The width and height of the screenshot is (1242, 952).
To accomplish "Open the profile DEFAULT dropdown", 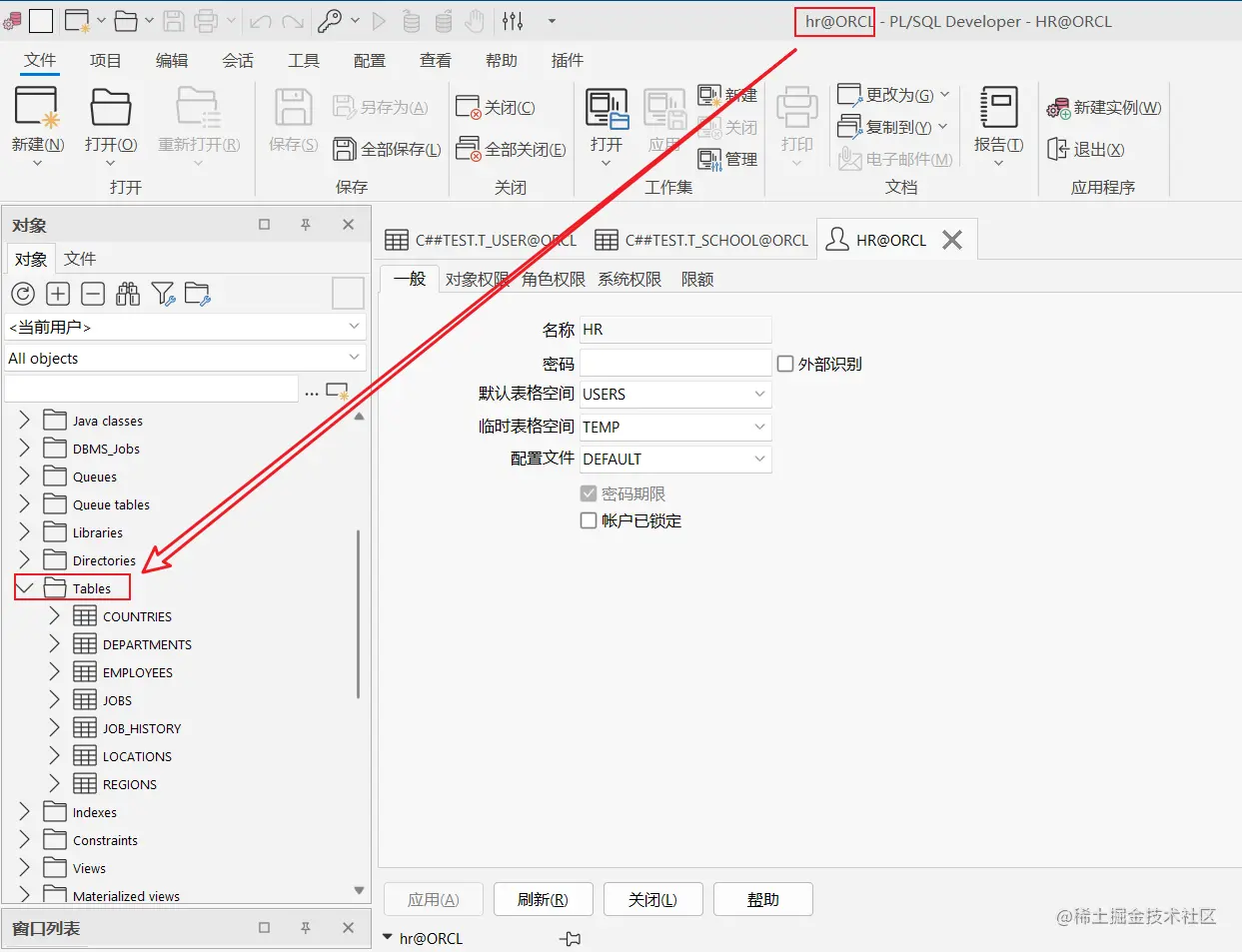I will pyautogui.click(x=759, y=459).
